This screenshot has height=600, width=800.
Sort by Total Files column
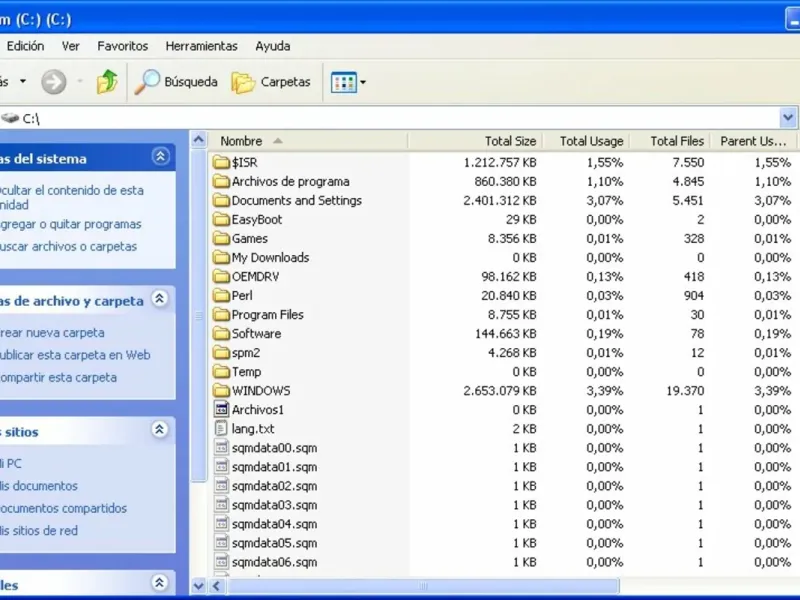pyautogui.click(x=669, y=141)
